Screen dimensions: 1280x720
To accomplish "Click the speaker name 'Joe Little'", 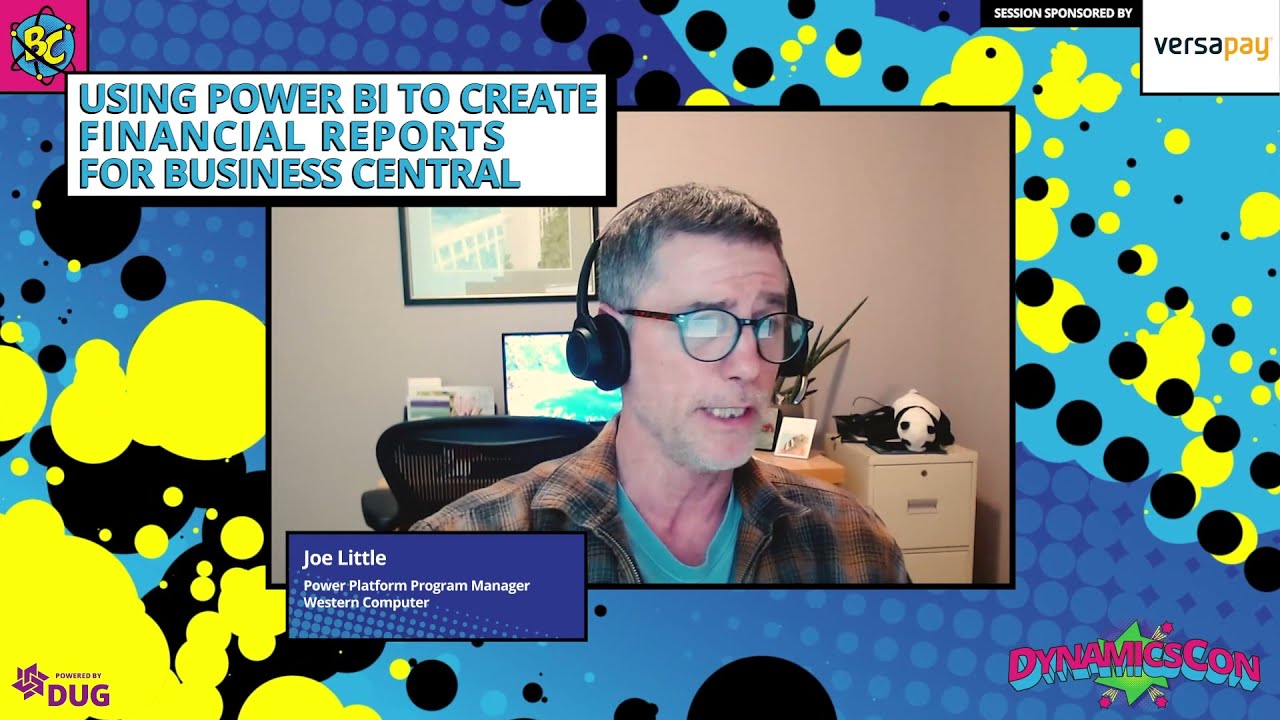I will coord(344,558).
